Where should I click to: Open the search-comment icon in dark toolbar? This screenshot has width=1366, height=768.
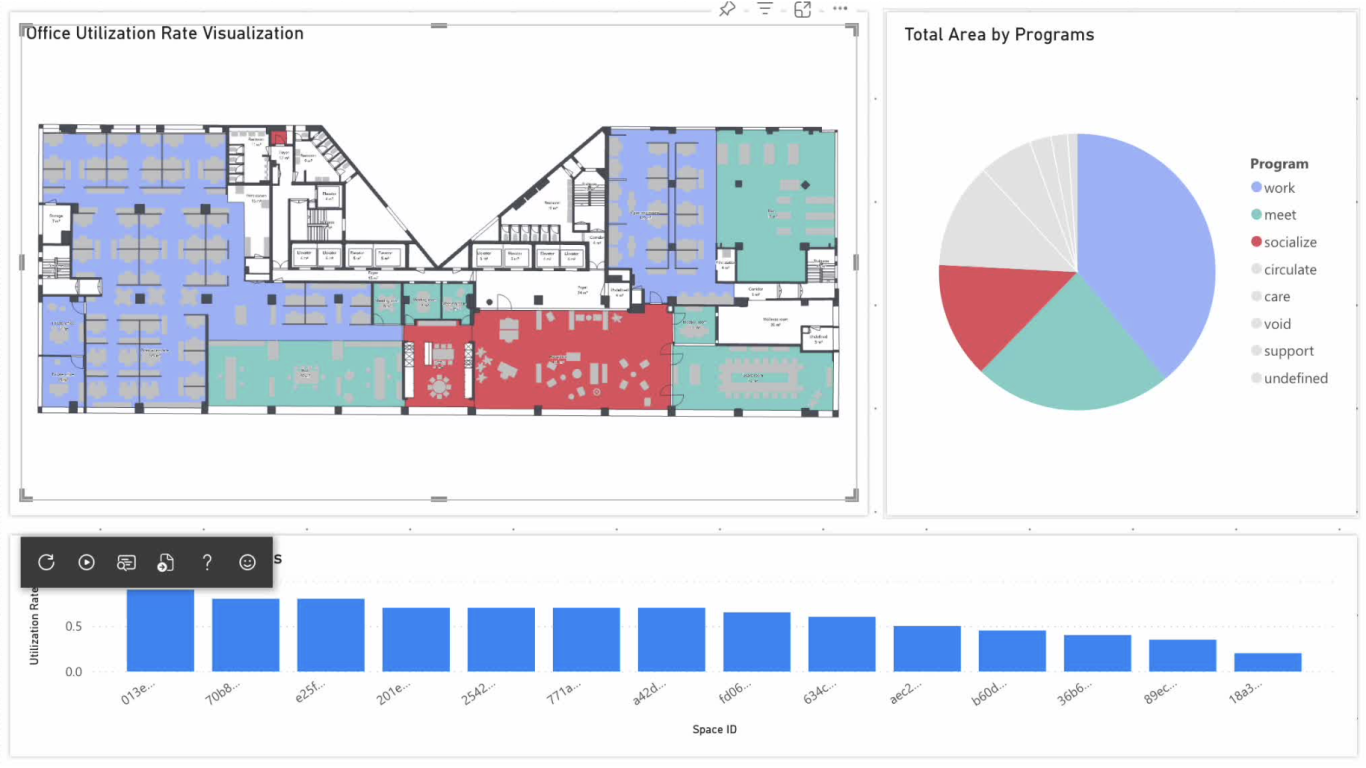[x=126, y=562]
